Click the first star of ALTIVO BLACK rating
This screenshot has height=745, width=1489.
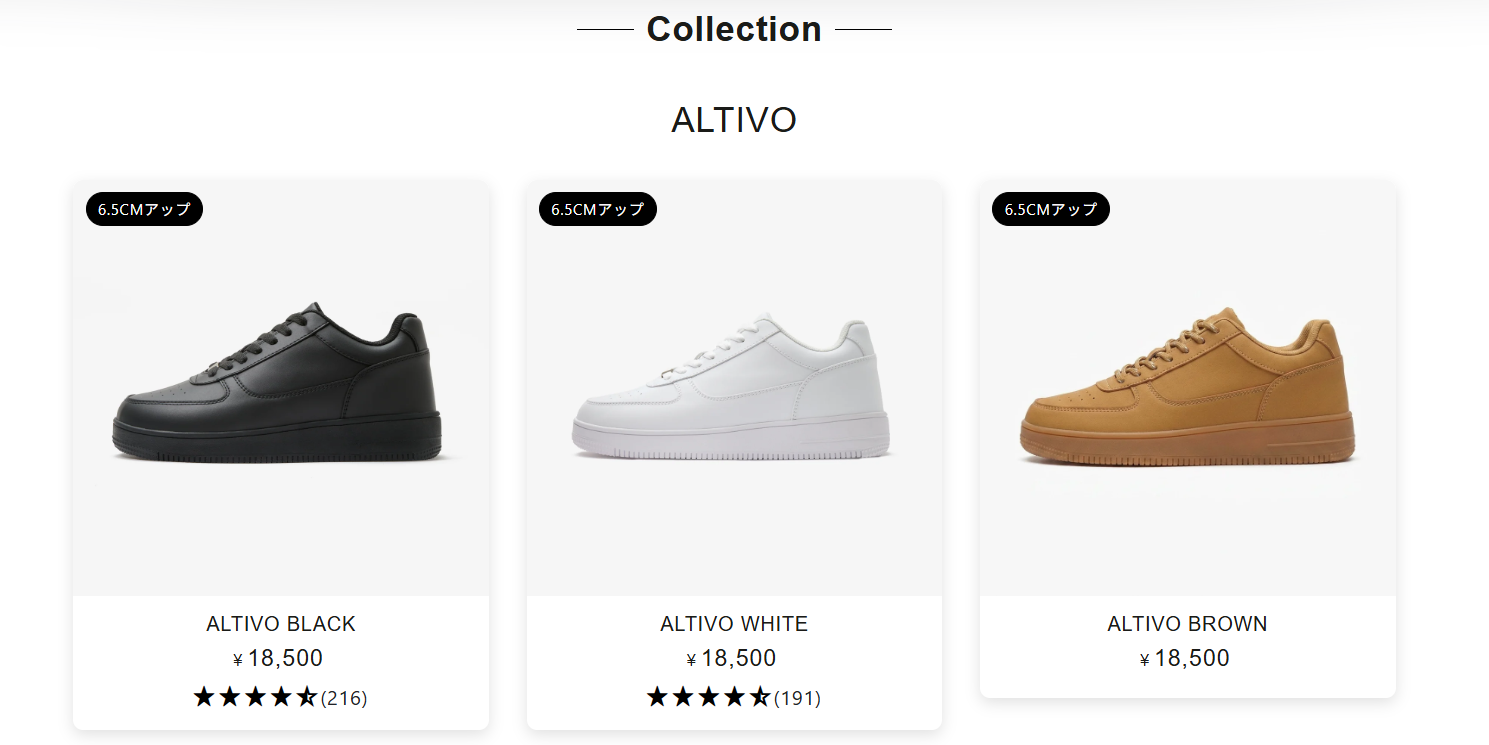click(x=204, y=697)
